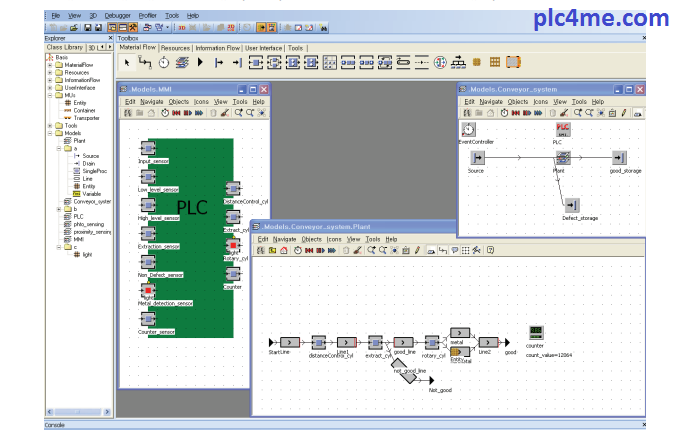The image size is (687, 439).
Task: Close the Explorer panel
Action: [110, 38]
